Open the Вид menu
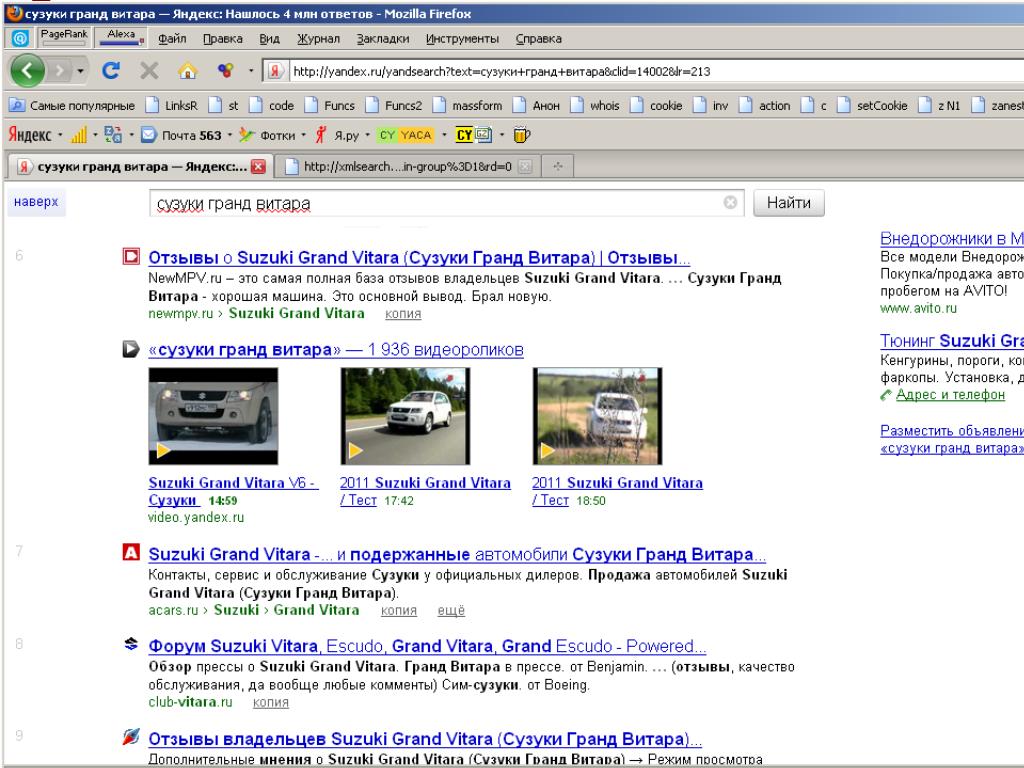The image size is (1024, 768). 270,39
